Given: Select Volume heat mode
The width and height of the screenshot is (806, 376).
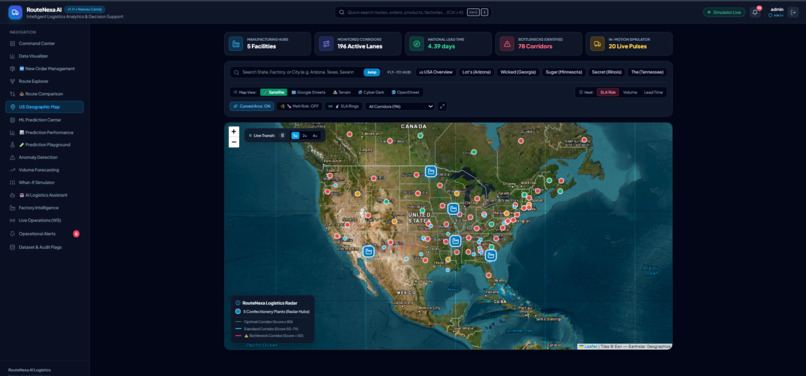Looking at the screenshot, I should click(630, 93).
